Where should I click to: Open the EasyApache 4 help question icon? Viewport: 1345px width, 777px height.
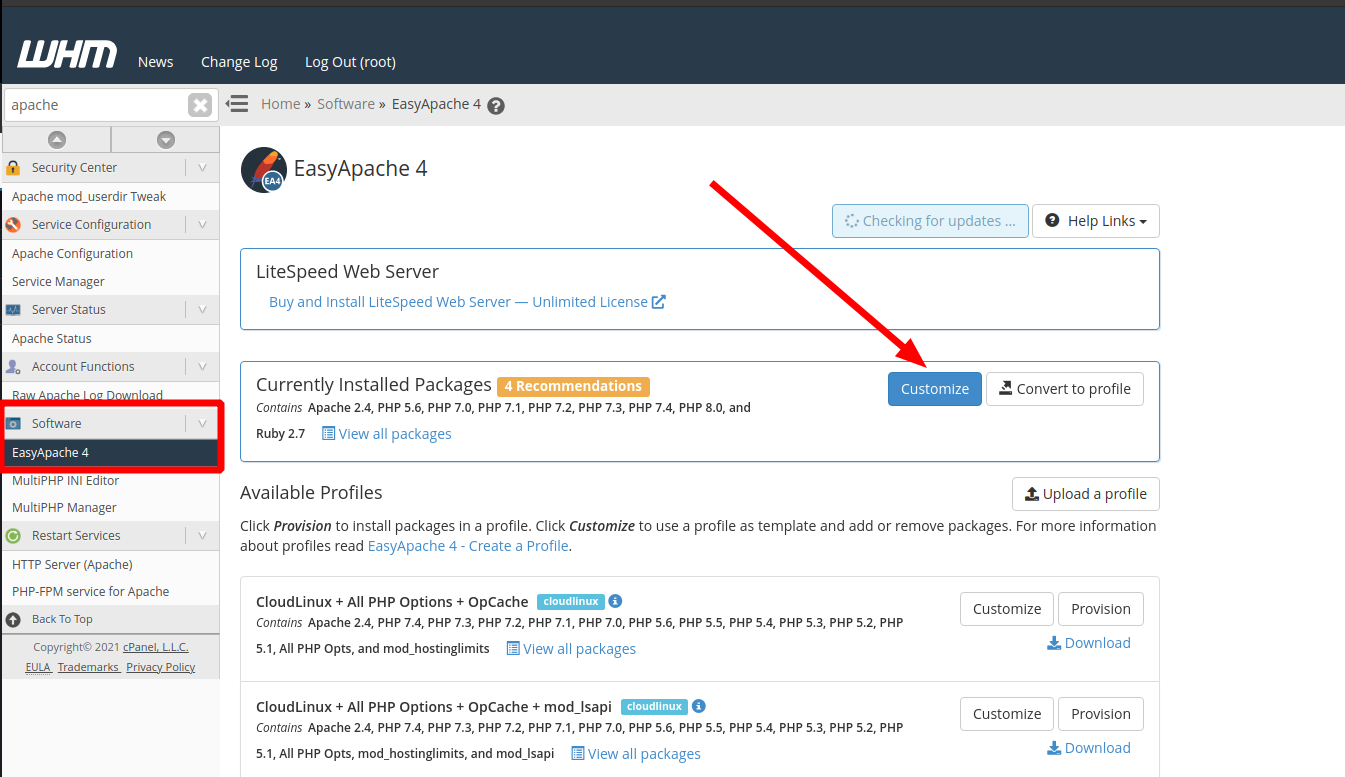pyautogui.click(x=496, y=106)
